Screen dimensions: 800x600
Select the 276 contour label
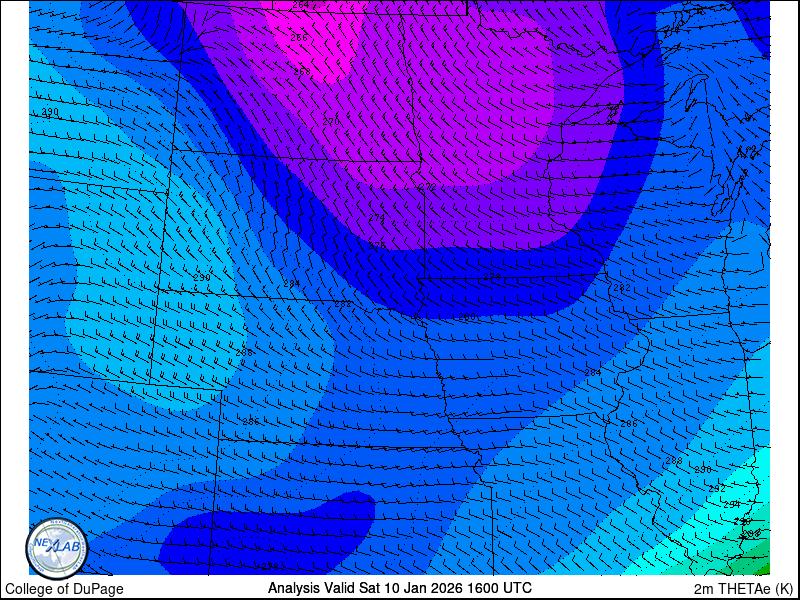(377, 245)
